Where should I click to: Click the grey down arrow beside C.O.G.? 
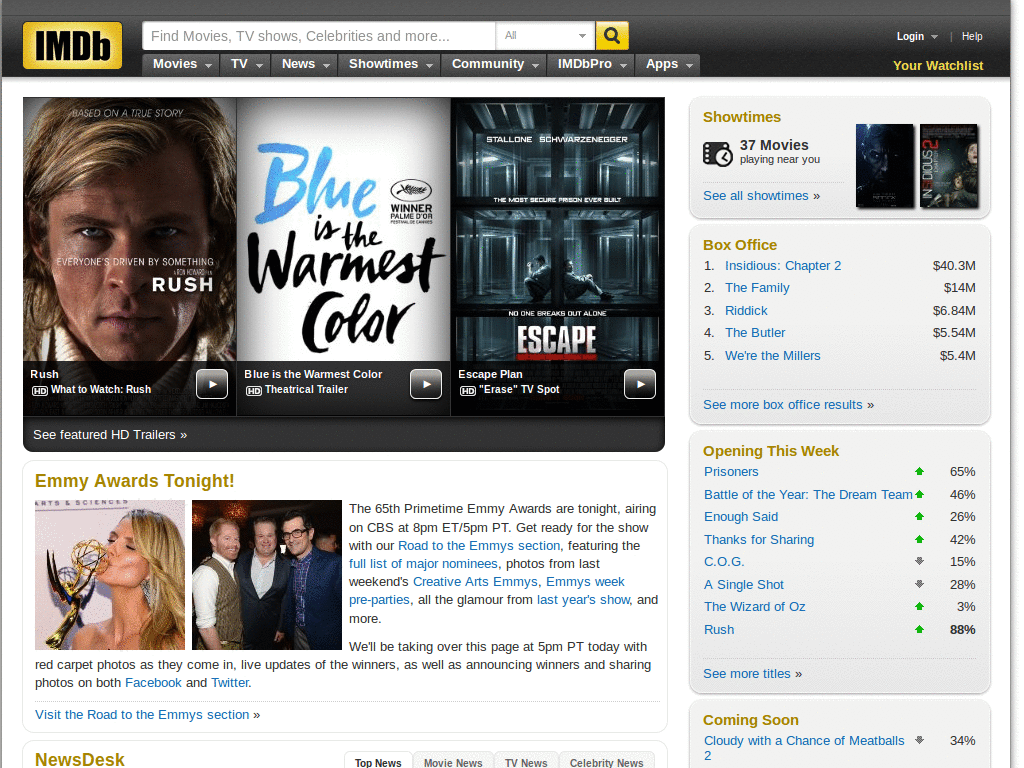click(x=920, y=561)
